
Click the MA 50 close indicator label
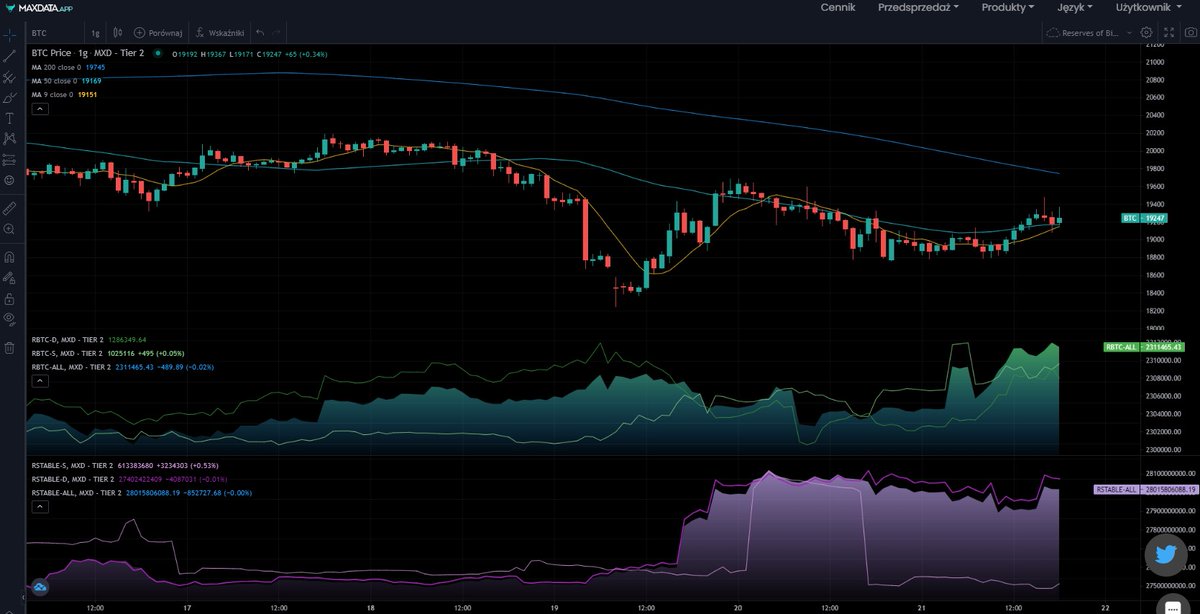point(52,80)
